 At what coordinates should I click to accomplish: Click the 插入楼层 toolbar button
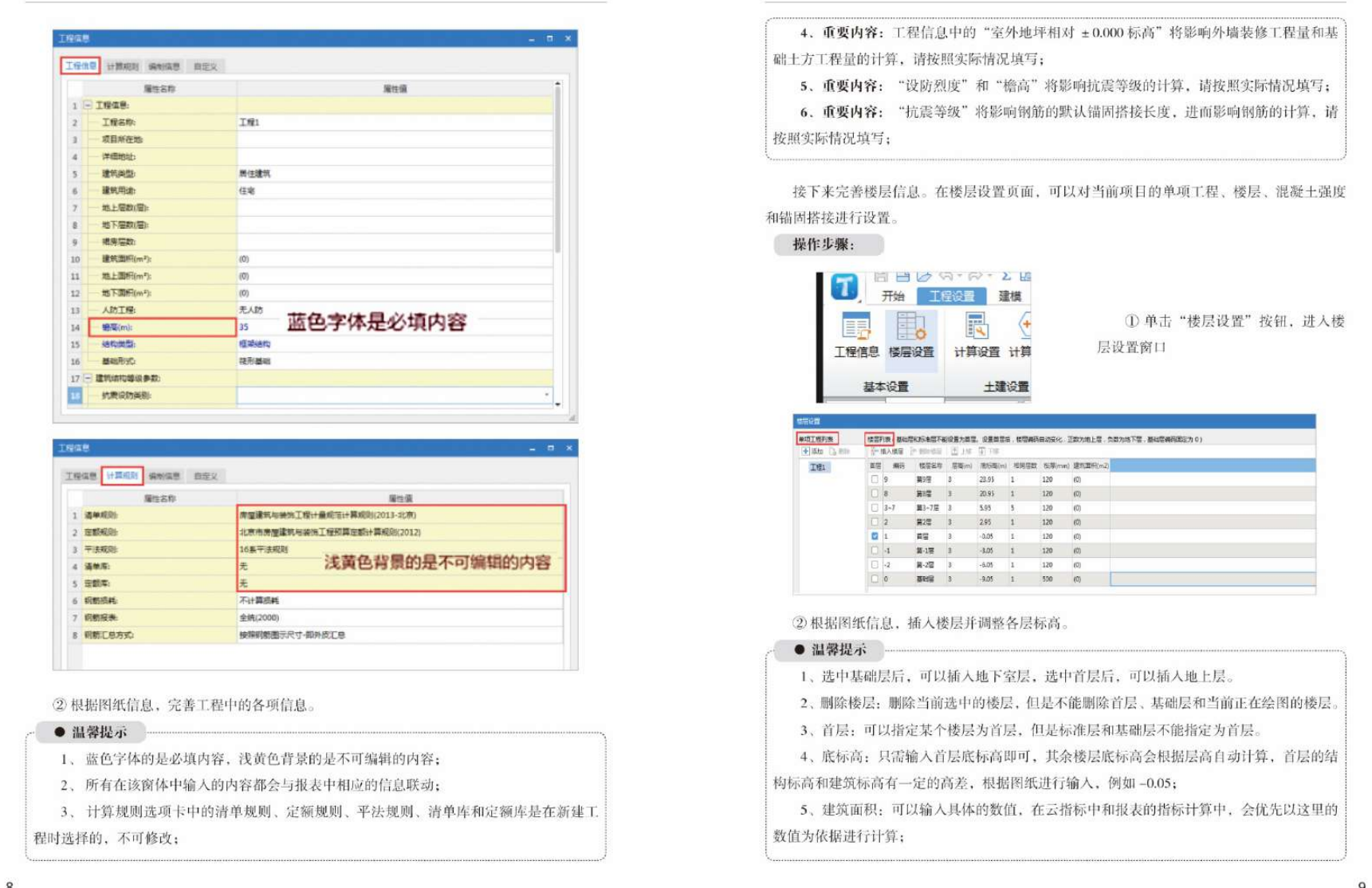point(886,451)
